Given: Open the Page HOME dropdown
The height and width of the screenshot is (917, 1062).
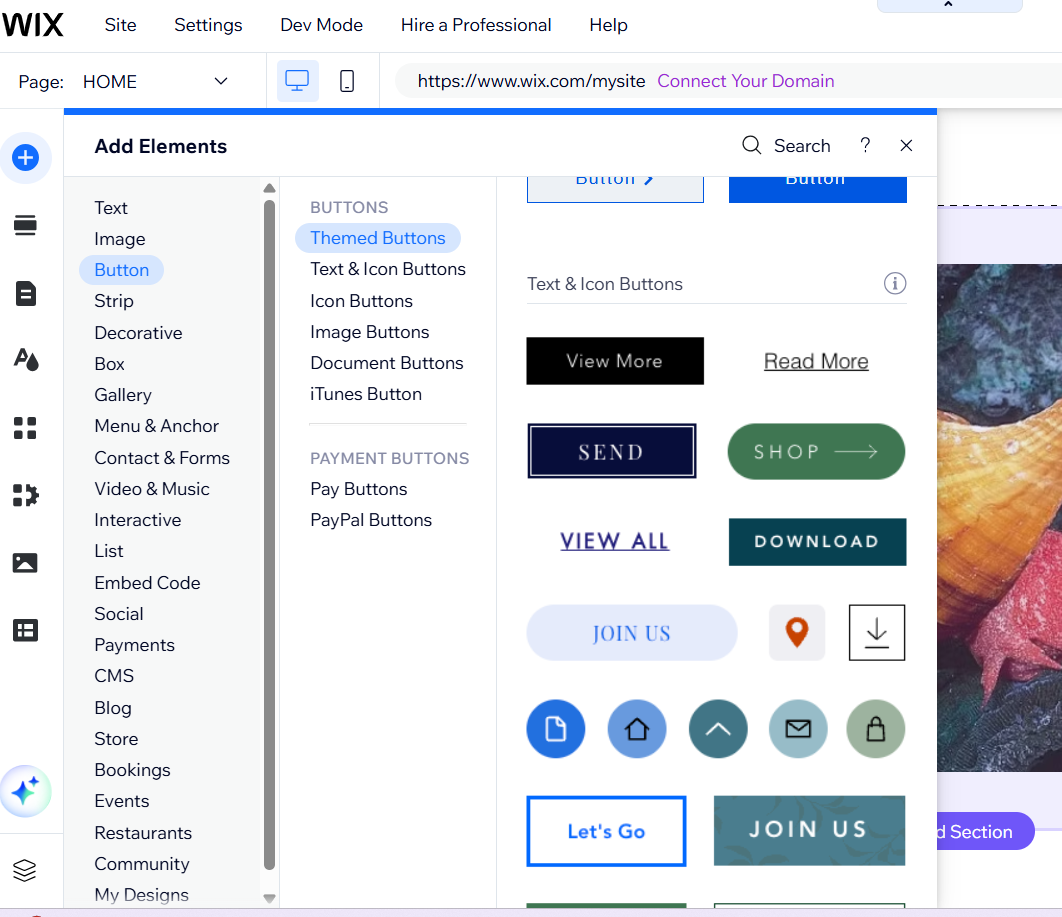Looking at the screenshot, I should [155, 81].
